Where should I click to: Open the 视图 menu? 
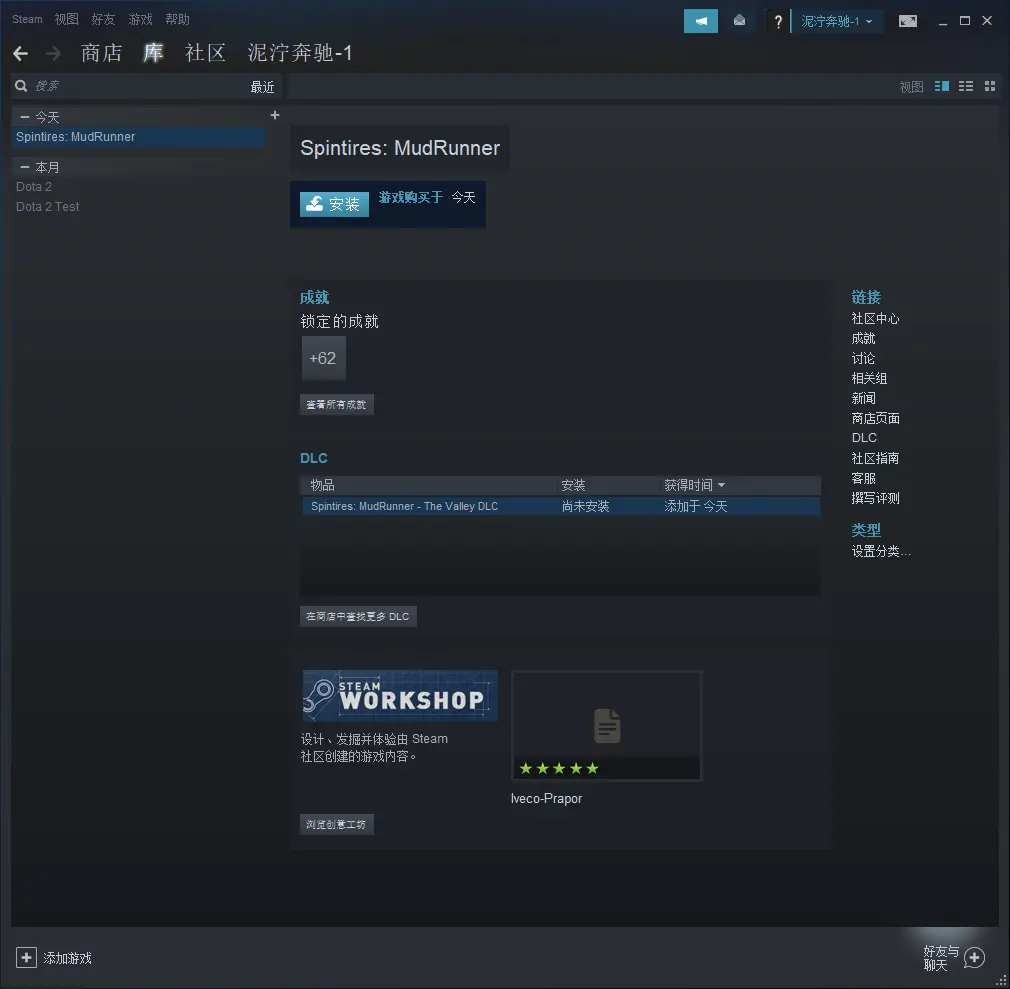point(66,19)
